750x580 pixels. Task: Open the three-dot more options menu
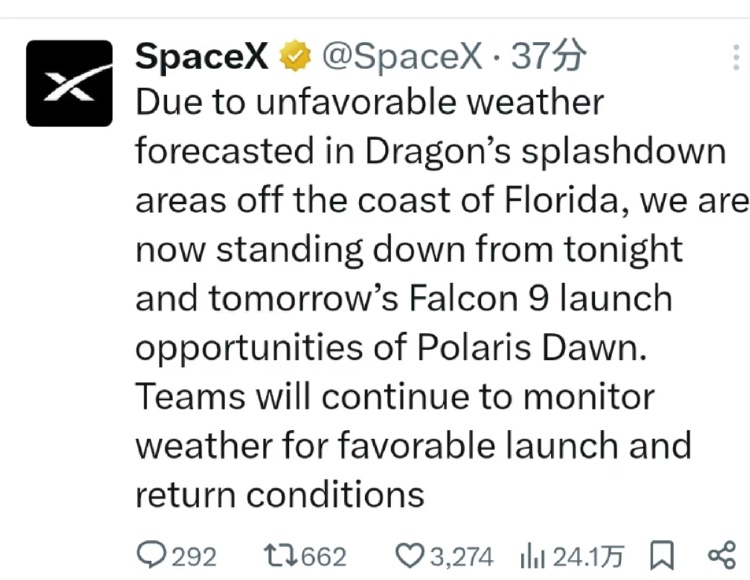pos(736,57)
